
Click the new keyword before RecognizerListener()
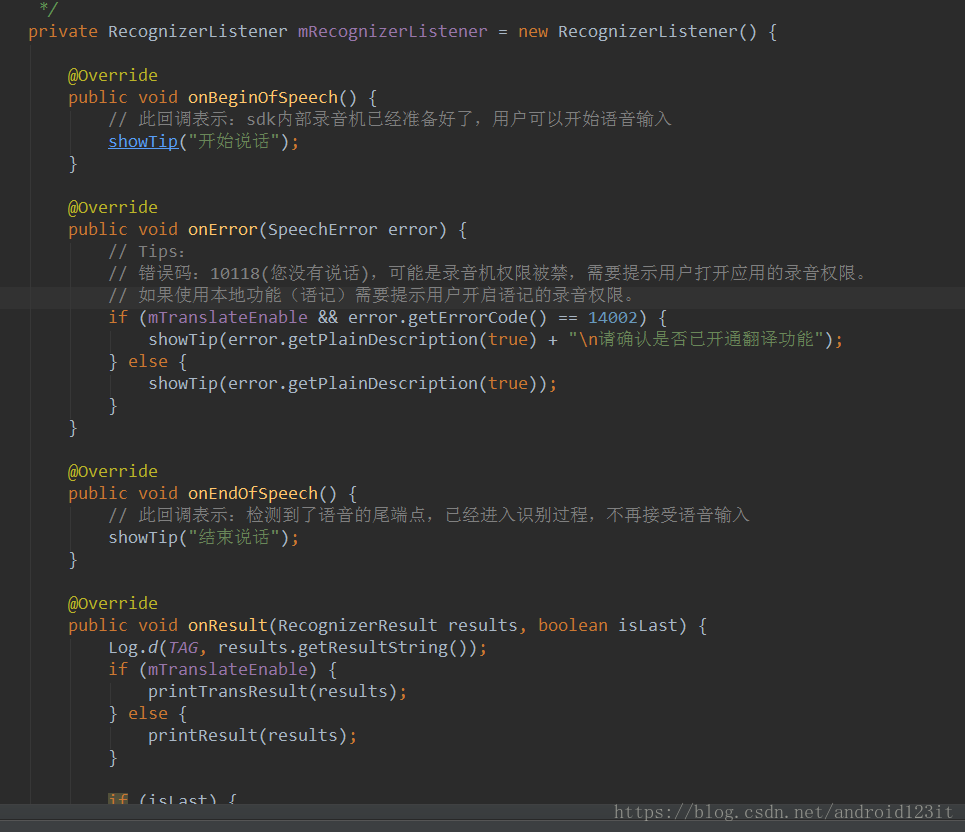coord(533,31)
